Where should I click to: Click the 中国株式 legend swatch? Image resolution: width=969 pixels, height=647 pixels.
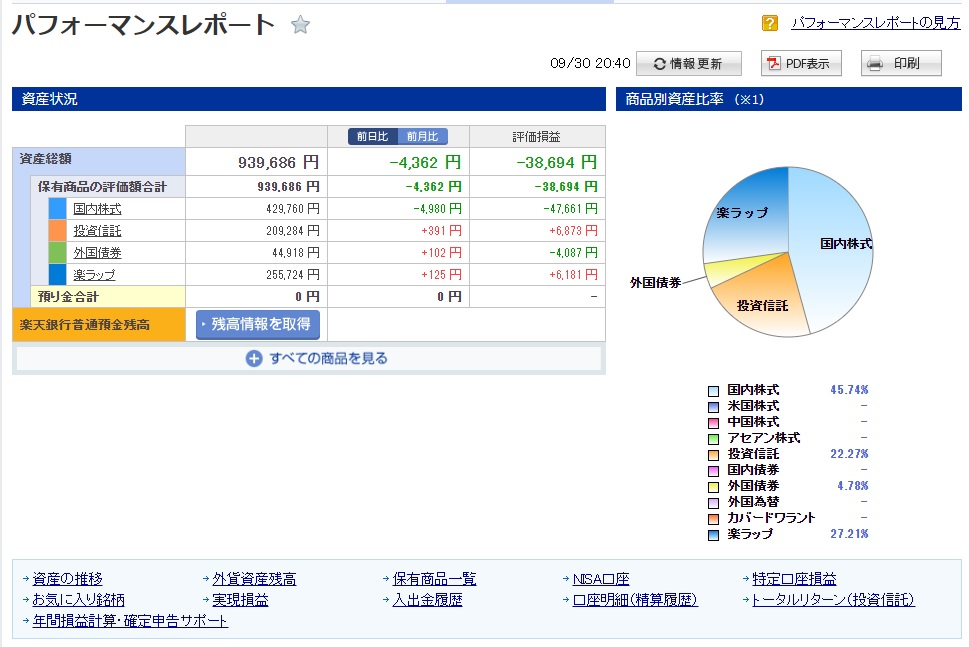[713, 423]
